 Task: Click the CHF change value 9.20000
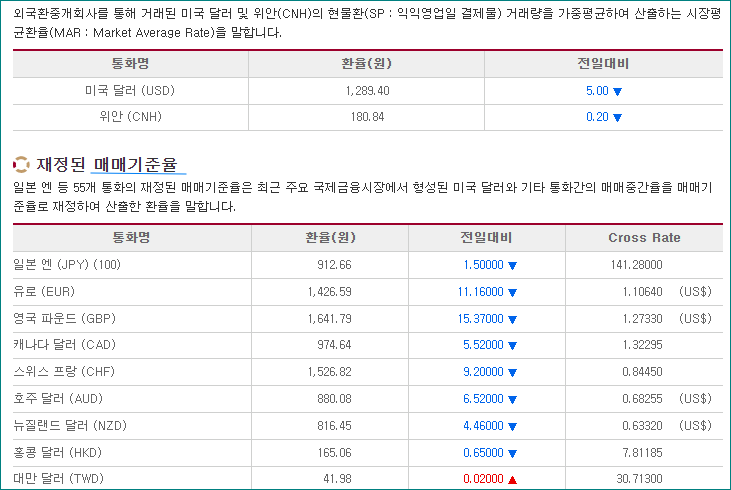[483, 373]
